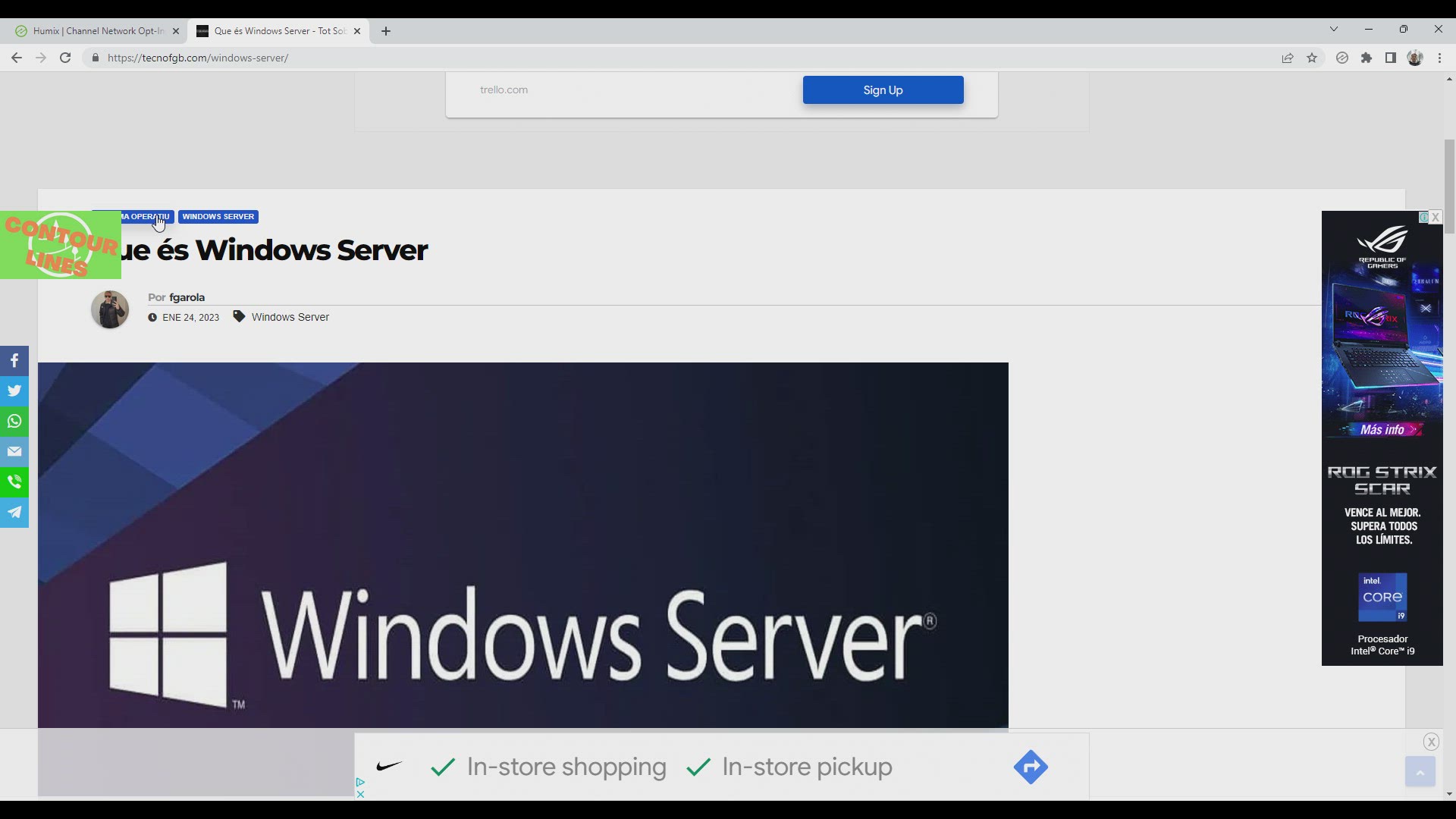
Task: Open a new browser tab
Action: [386, 31]
